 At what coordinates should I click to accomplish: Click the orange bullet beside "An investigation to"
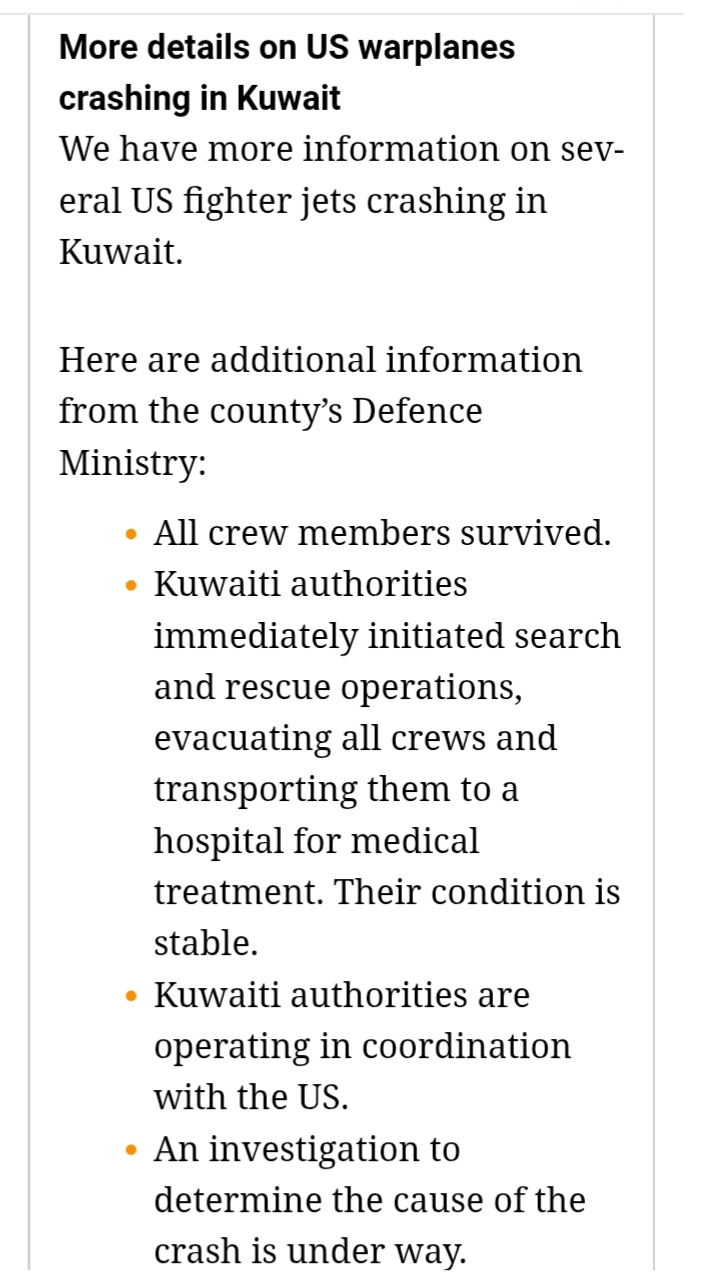tap(131, 1152)
